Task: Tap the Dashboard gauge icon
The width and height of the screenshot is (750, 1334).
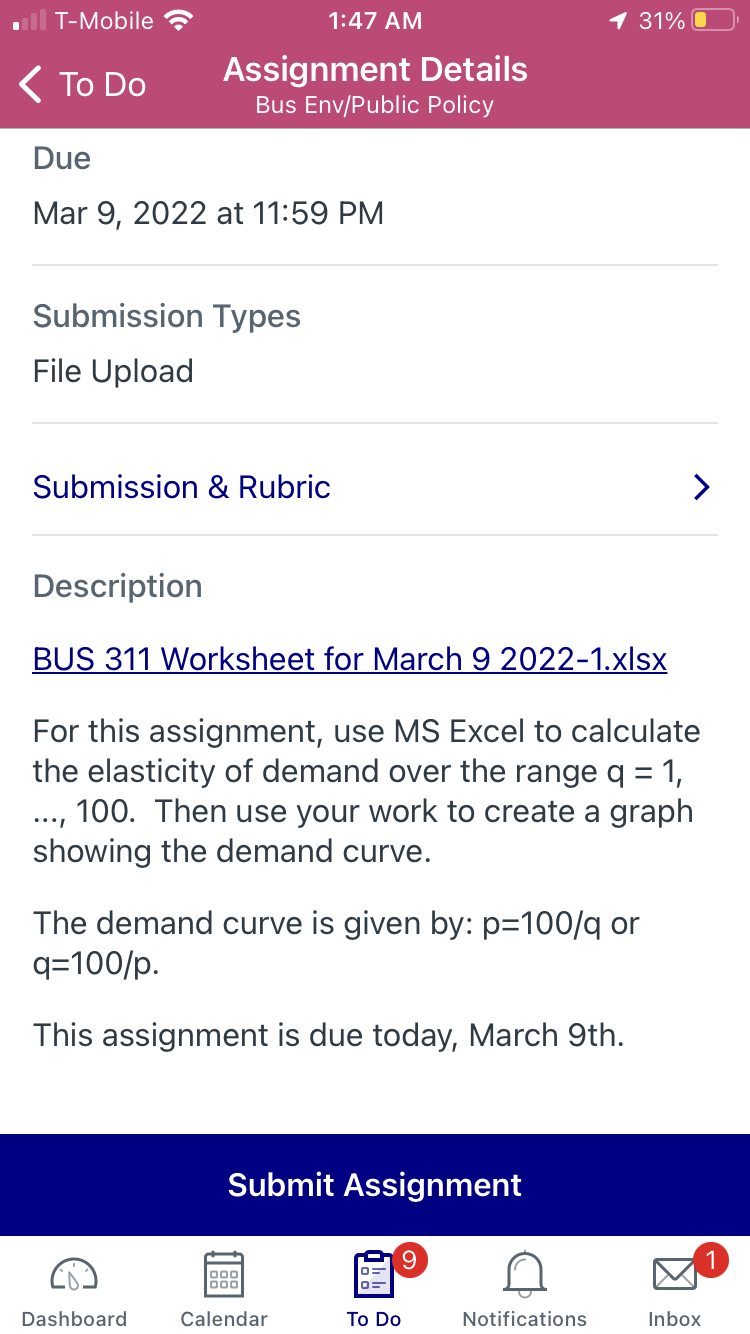Action: [74, 1275]
